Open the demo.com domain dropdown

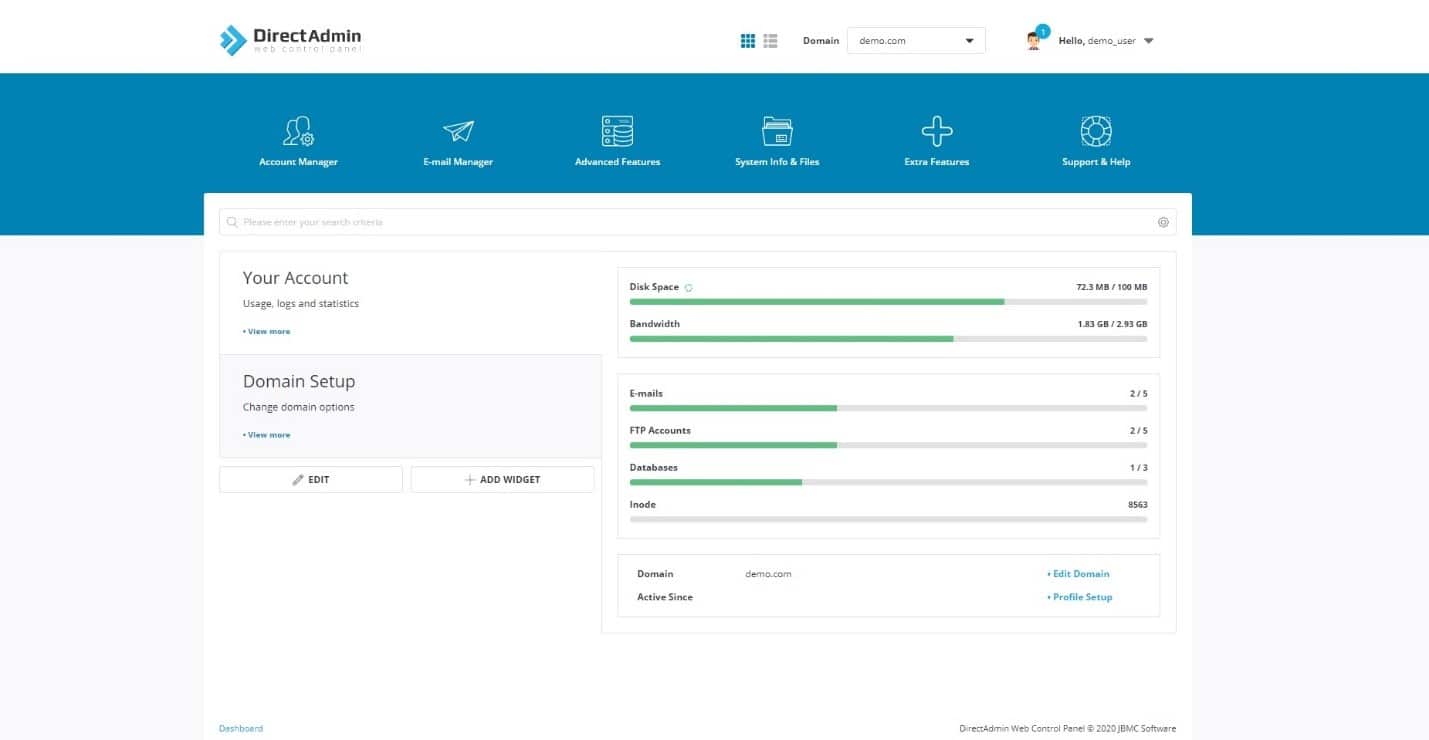point(916,41)
